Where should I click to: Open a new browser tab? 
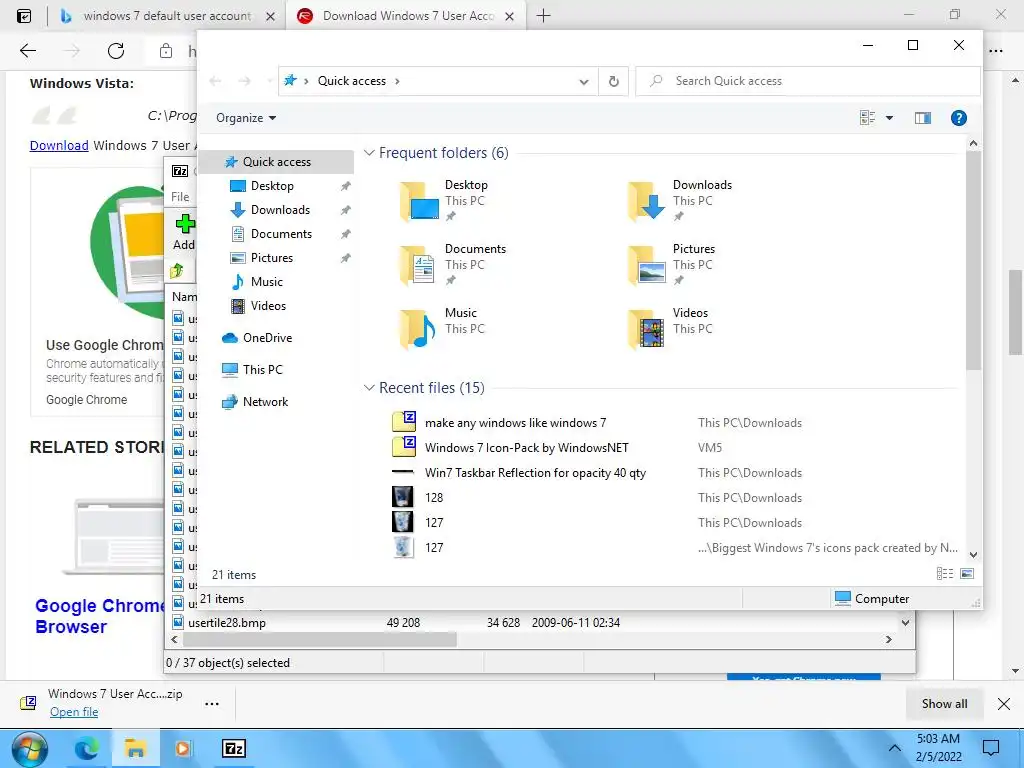(543, 16)
